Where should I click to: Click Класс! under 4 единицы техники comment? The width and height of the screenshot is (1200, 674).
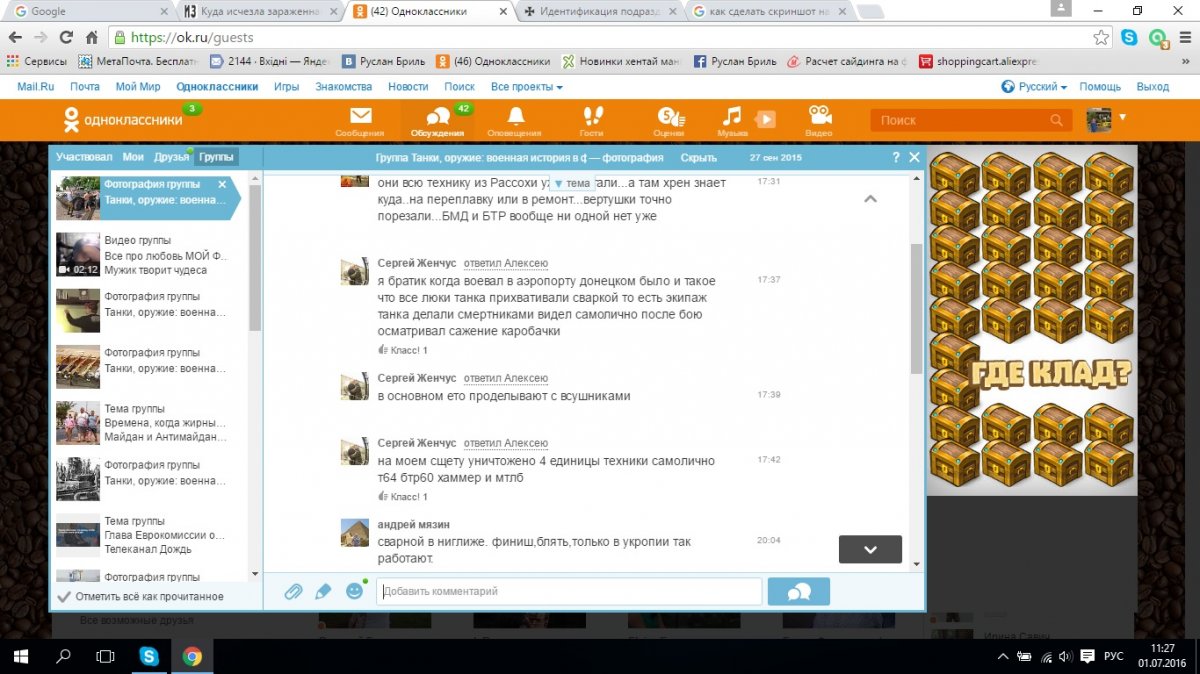click(x=403, y=496)
